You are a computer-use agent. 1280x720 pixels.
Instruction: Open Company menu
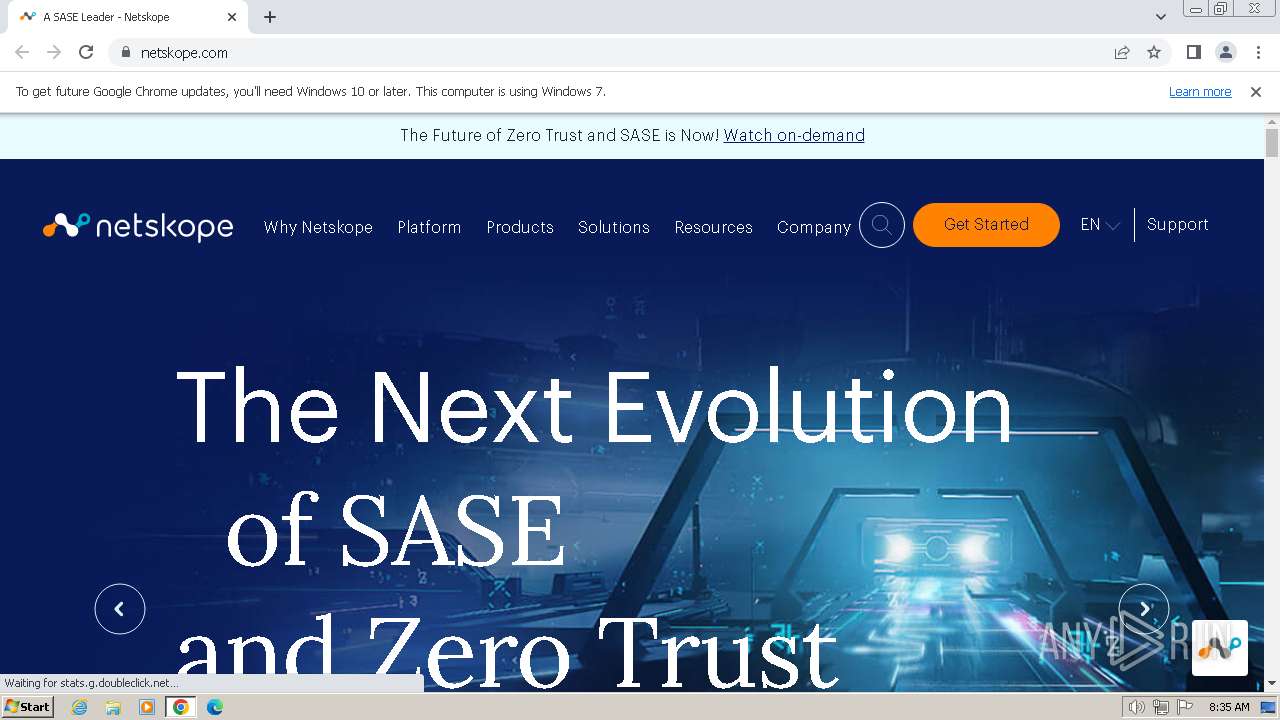point(814,227)
